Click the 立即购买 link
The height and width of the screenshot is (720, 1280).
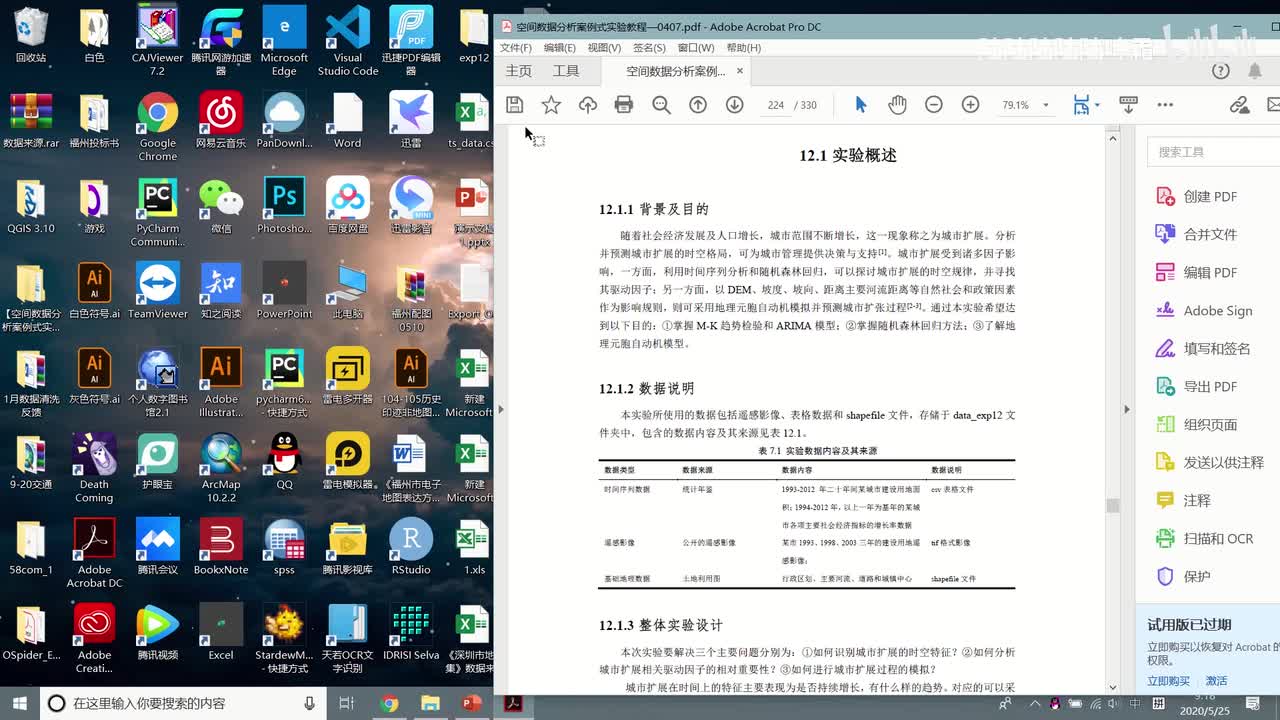[1168, 681]
